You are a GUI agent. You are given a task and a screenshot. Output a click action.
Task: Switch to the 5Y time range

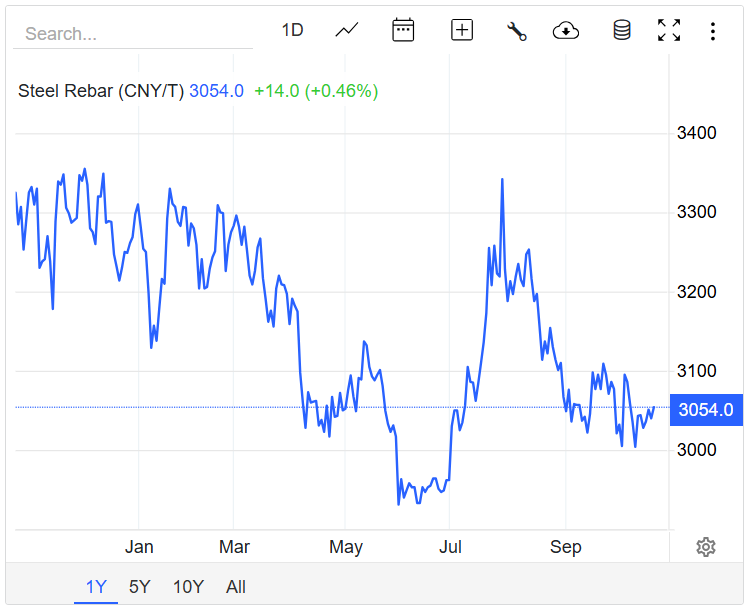140,587
